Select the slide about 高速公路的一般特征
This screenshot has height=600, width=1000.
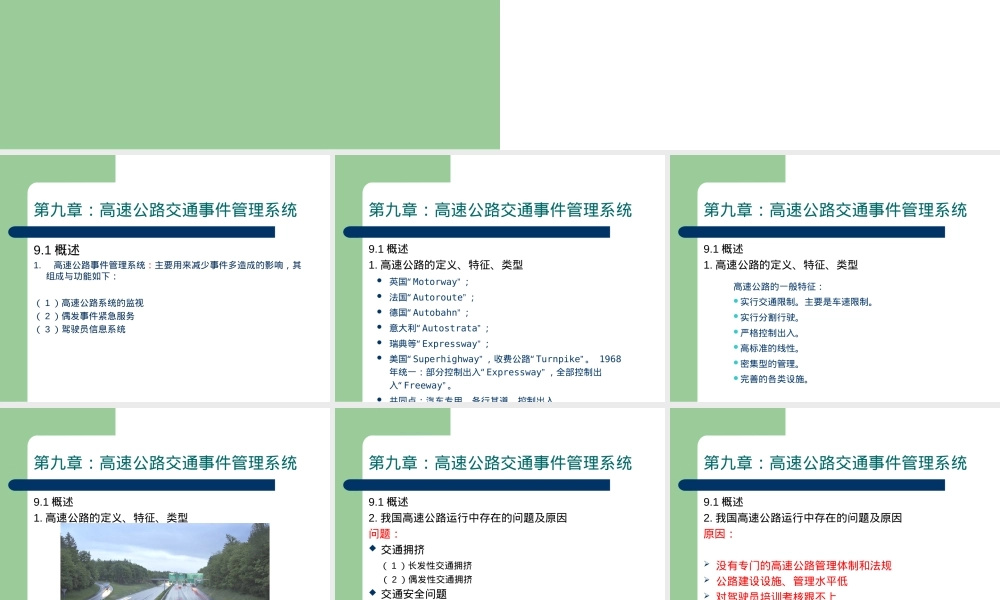tap(835, 278)
